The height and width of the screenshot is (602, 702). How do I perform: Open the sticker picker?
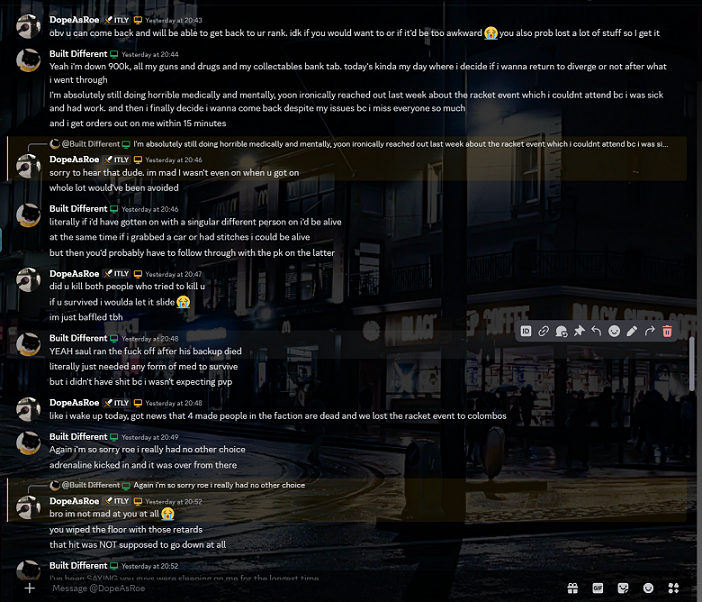623,588
